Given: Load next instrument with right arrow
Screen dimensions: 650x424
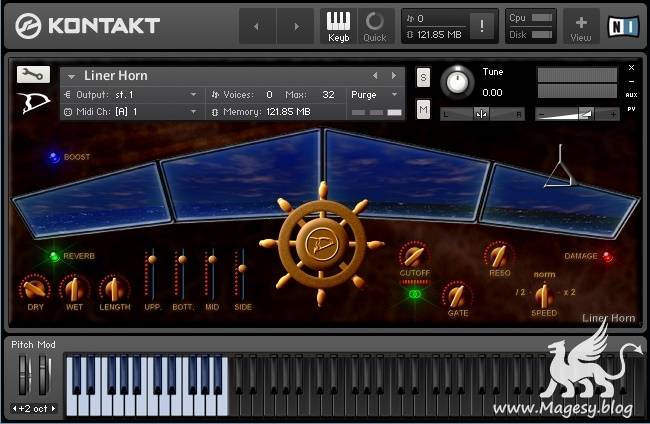Looking at the screenshot, I should 394,75.
